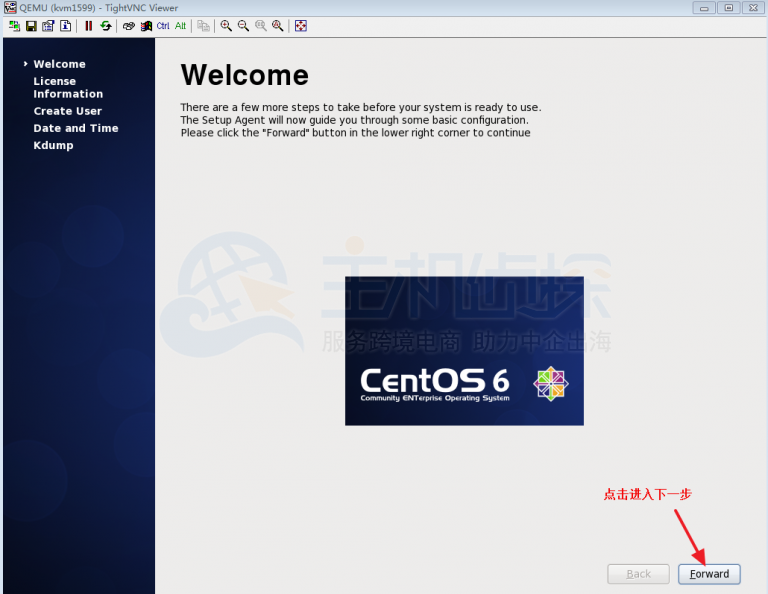Open the Connection options icon
Screen dimensions: 768x594
pyautogui.click(x=48, y=26)
